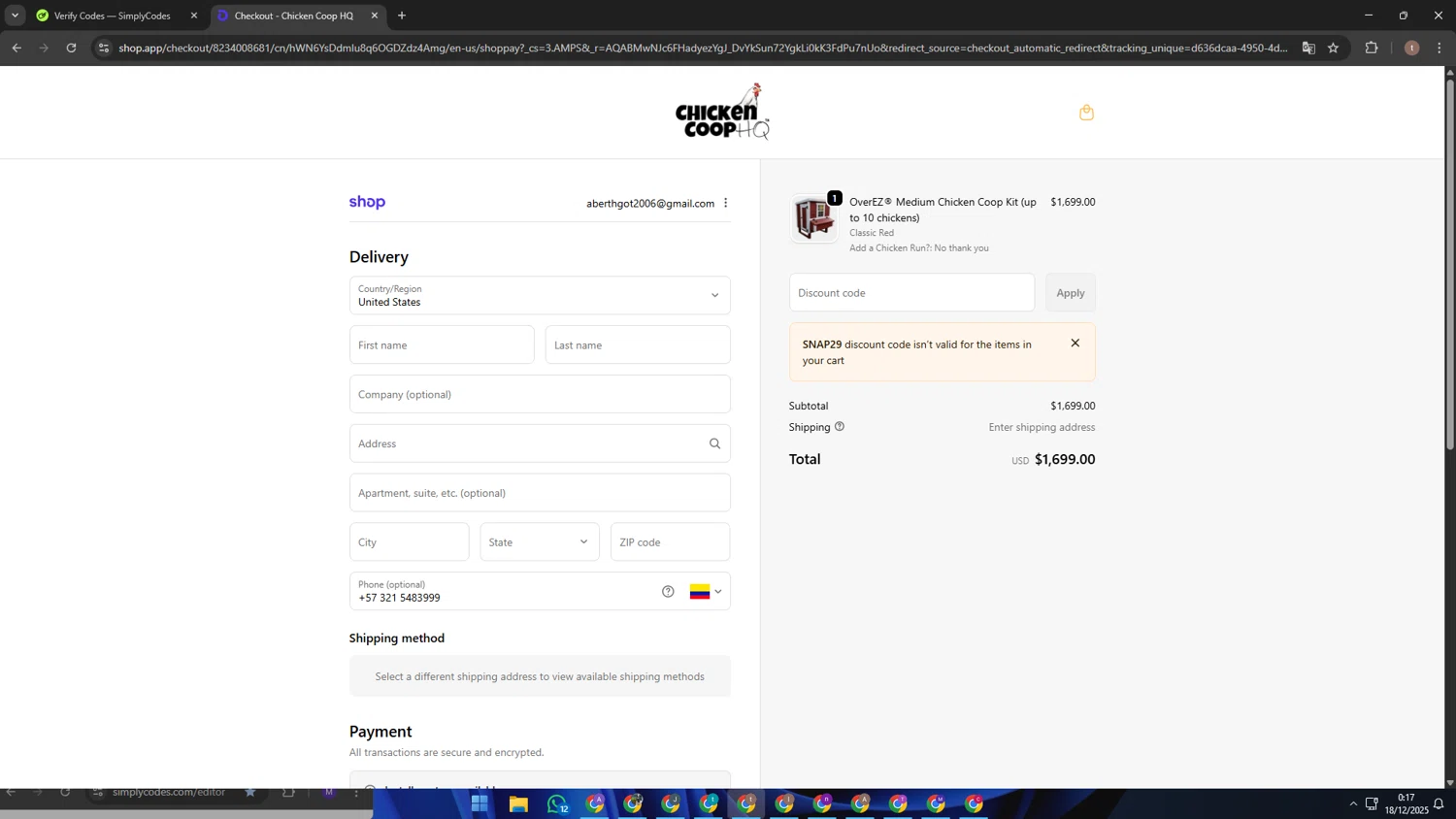Open the Windows Start menu

coord(480,803)
